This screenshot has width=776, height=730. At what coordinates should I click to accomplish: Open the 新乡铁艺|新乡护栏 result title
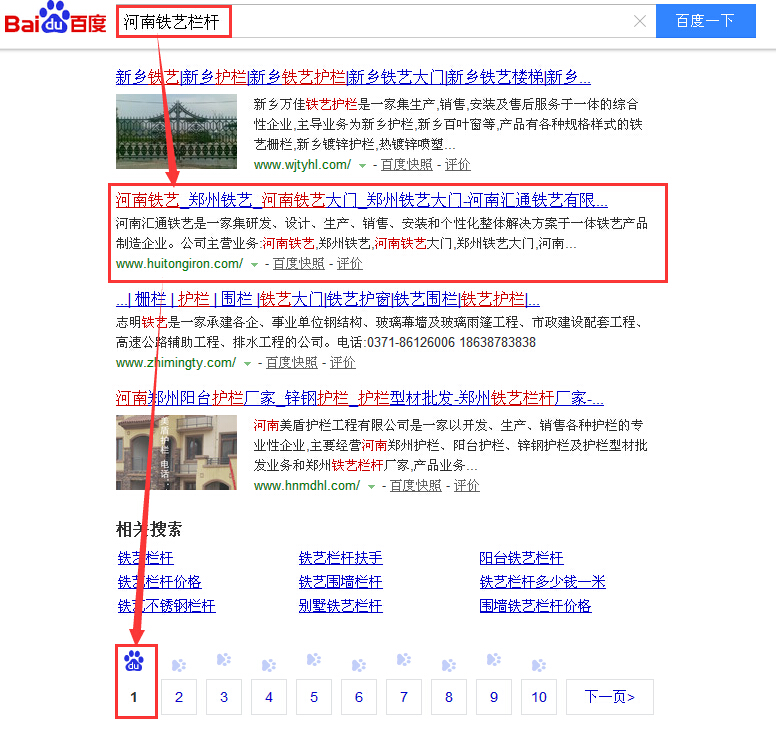[353, 77]
